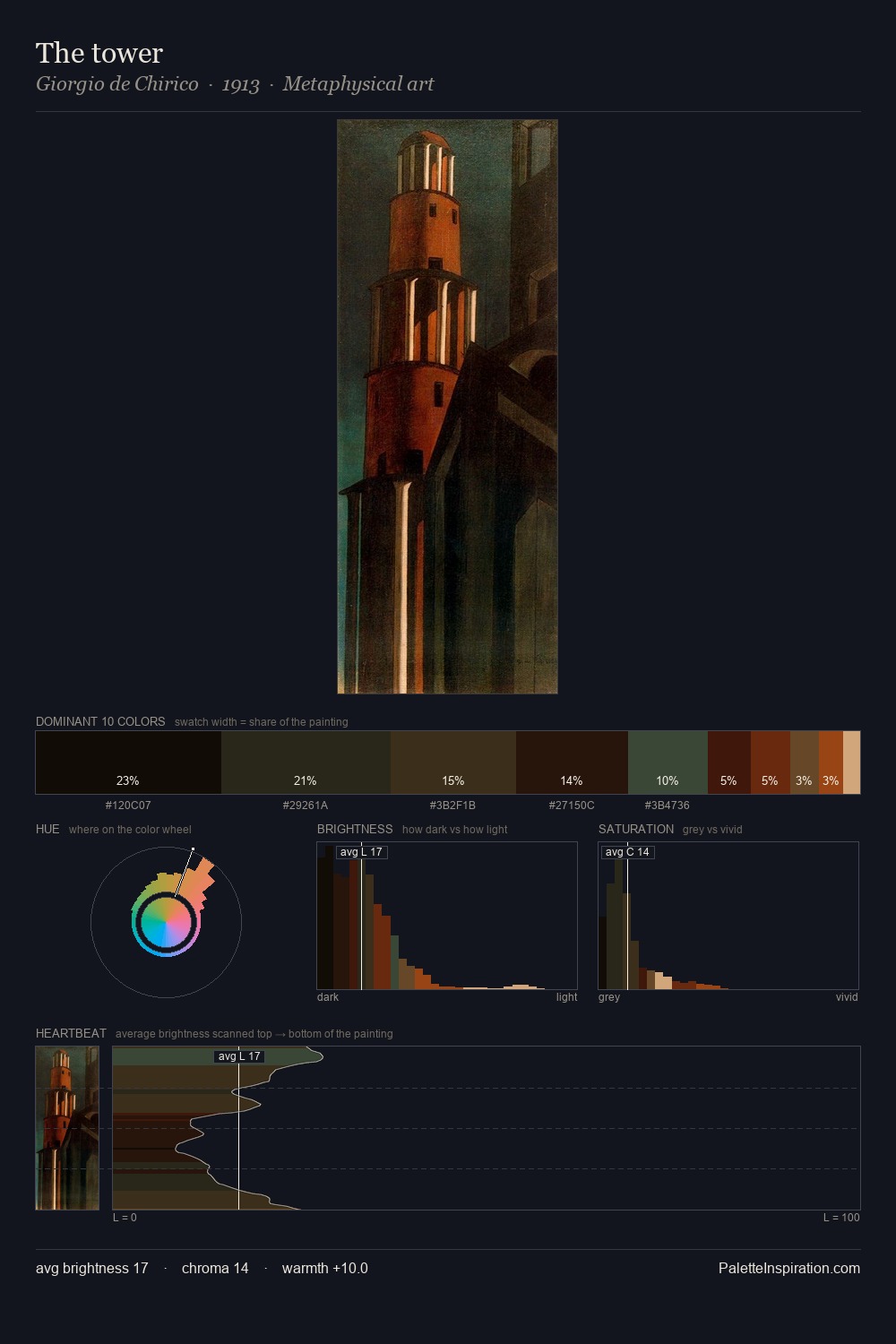Click the 'avg C 14' label
Screen dimensions: 896x1344
(627, 852)
